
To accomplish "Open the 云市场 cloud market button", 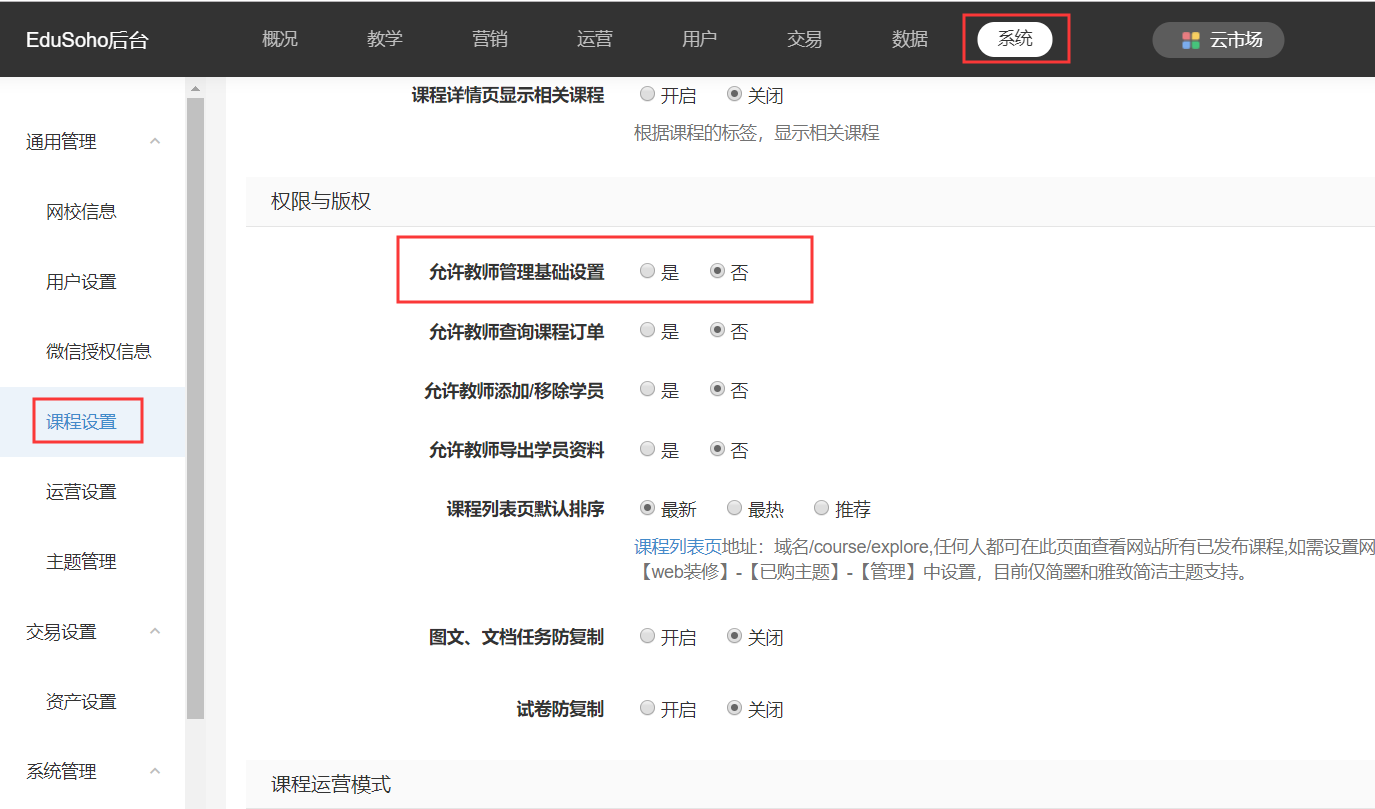I will (1218, 40).
